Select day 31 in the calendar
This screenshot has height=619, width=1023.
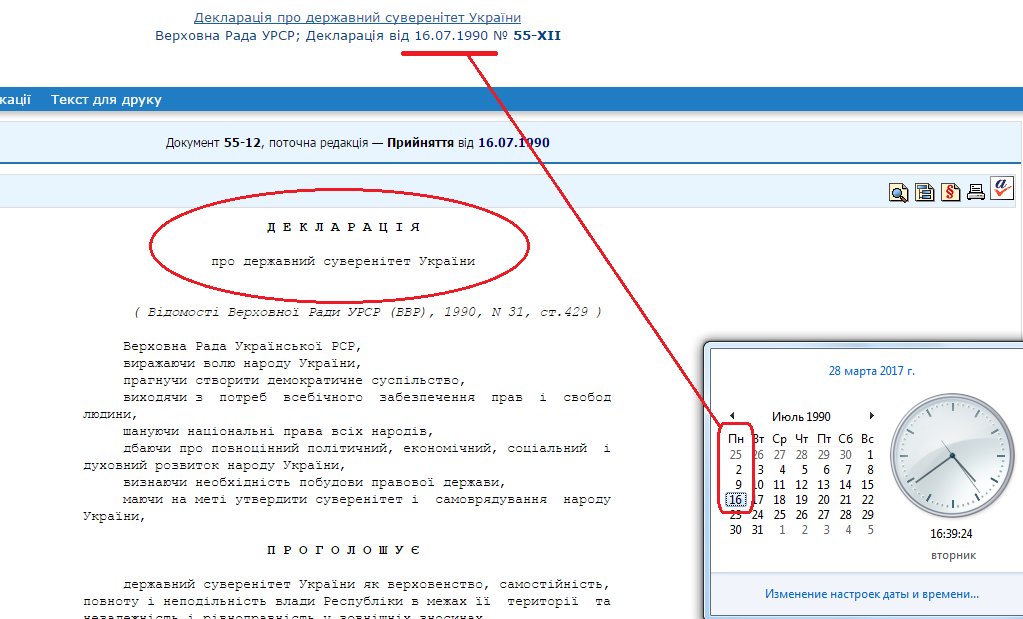757,530
